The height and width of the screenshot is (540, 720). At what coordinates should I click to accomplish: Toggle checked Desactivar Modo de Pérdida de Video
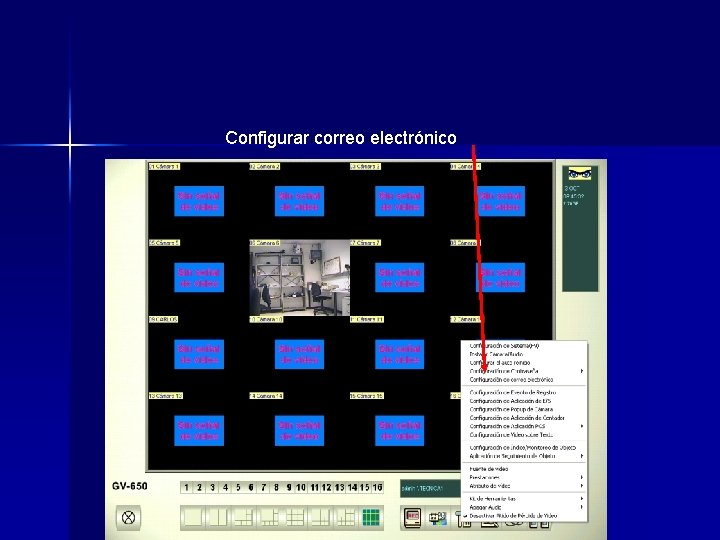click(x=512, y=516)
